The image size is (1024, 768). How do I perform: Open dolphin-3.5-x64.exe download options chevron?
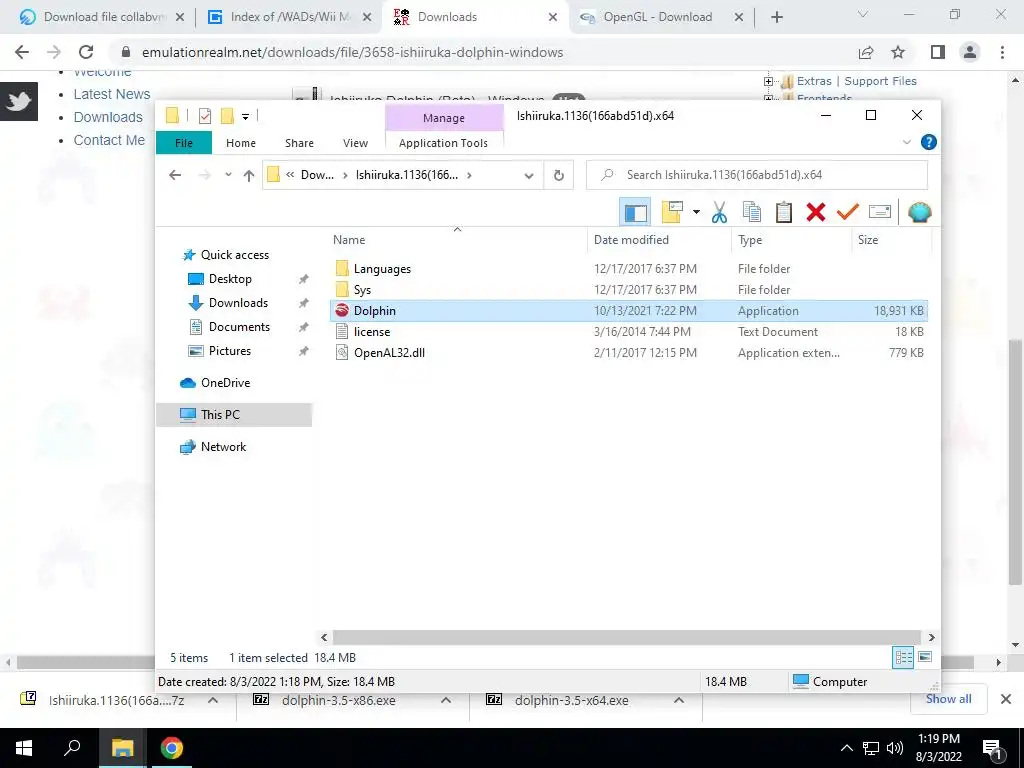tap(679, 700)
